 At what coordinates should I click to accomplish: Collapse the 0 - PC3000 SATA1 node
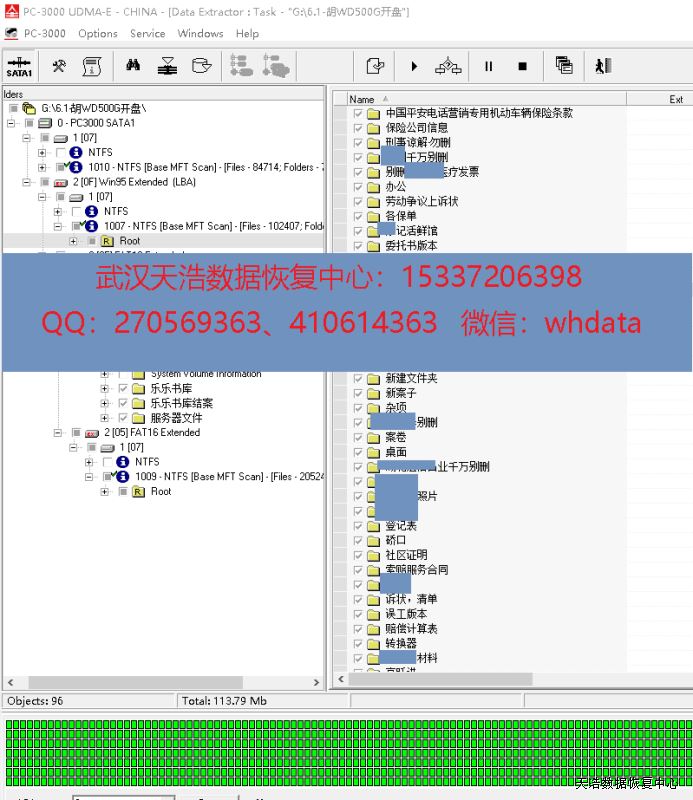coord(10,123)
